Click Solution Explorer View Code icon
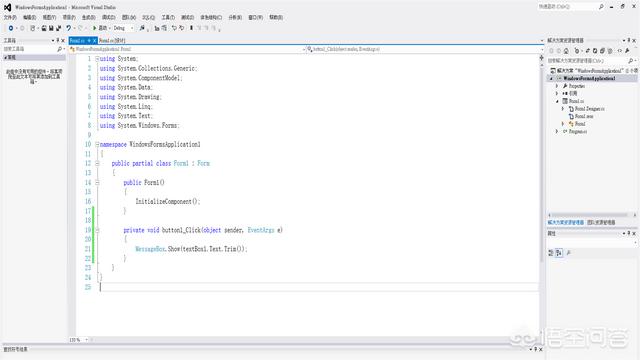Screen dimensions: 640x360 [620, 51]
